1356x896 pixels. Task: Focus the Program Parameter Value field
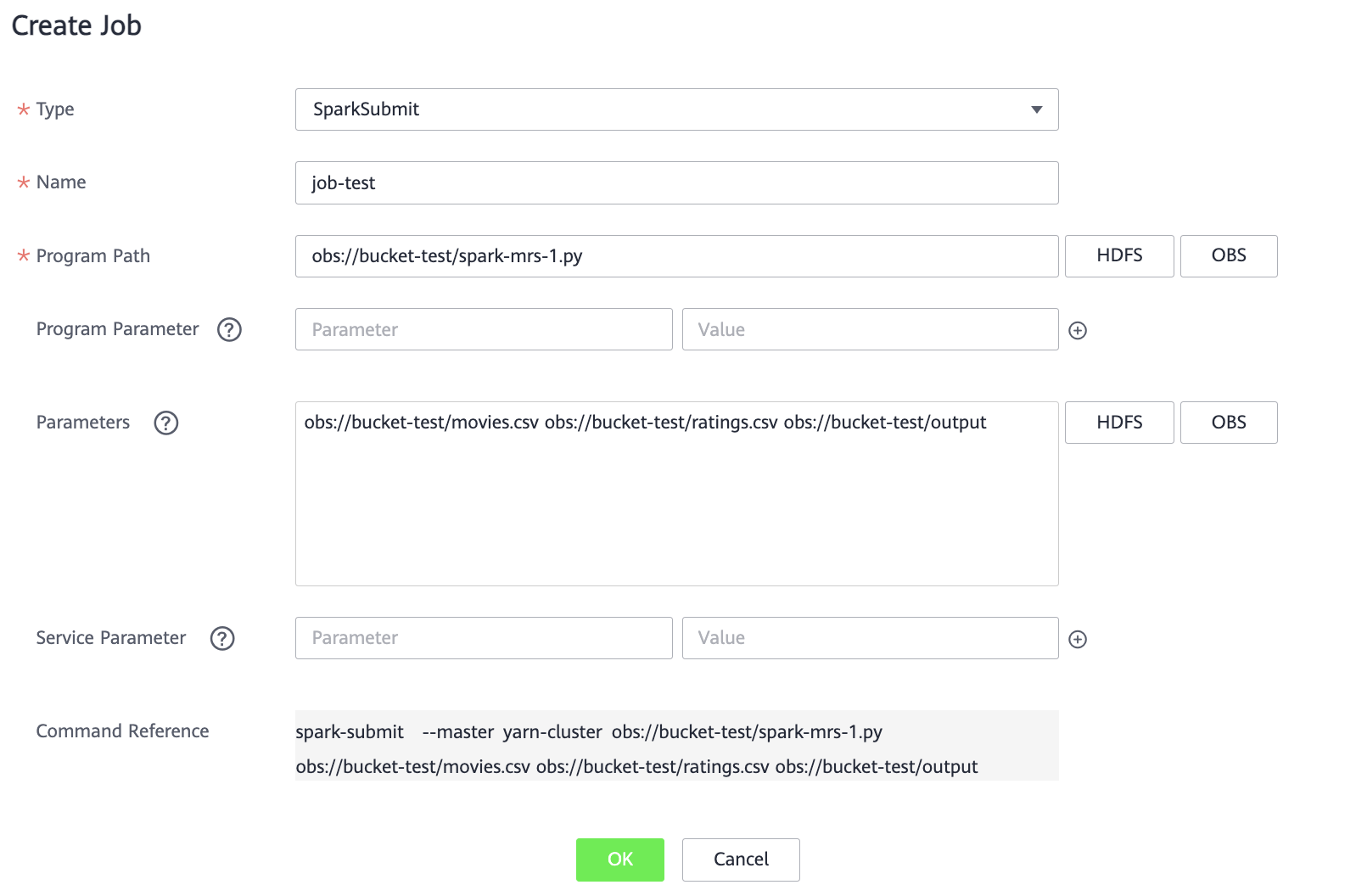[870, 329]
